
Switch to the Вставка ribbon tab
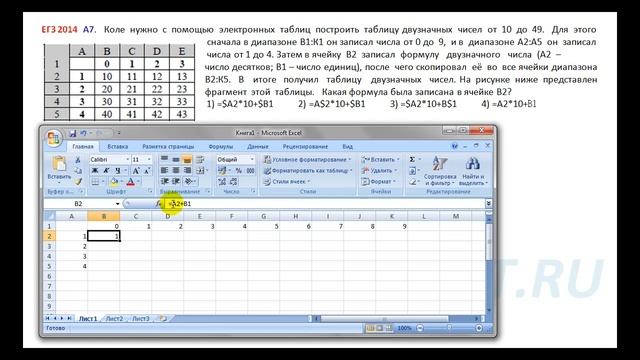coord(118,147)
